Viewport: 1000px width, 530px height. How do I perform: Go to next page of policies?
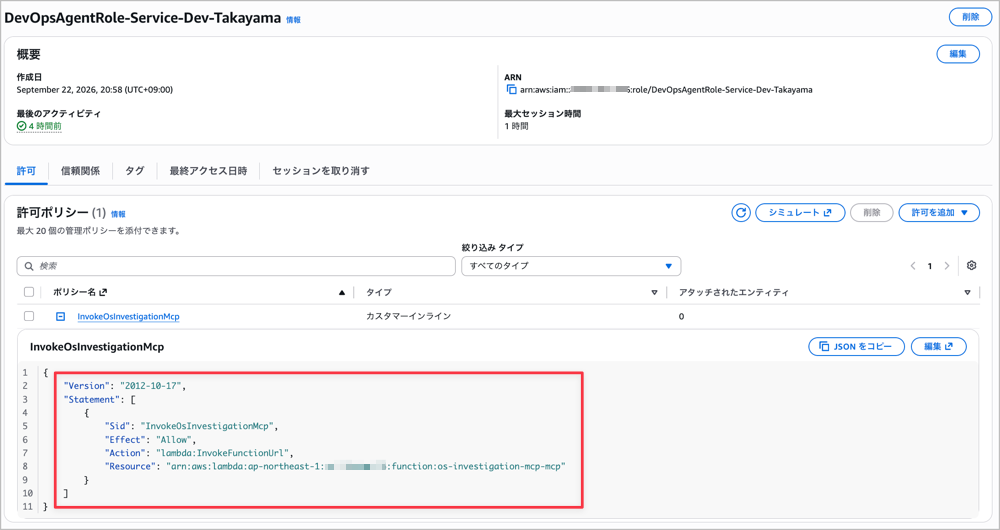click(x=946, y=266)
